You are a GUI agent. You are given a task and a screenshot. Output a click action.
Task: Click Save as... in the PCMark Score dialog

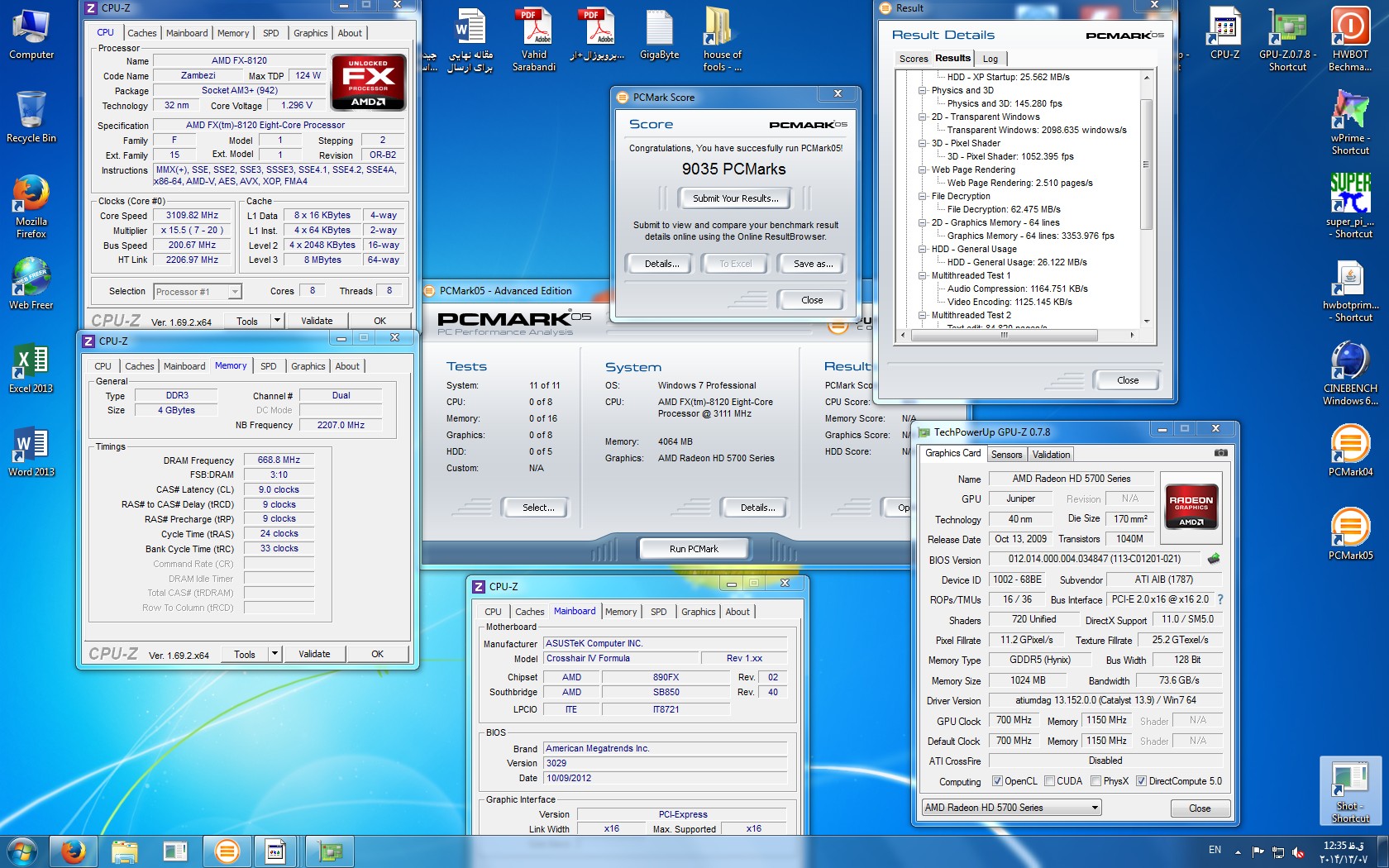tap(813, 264)
